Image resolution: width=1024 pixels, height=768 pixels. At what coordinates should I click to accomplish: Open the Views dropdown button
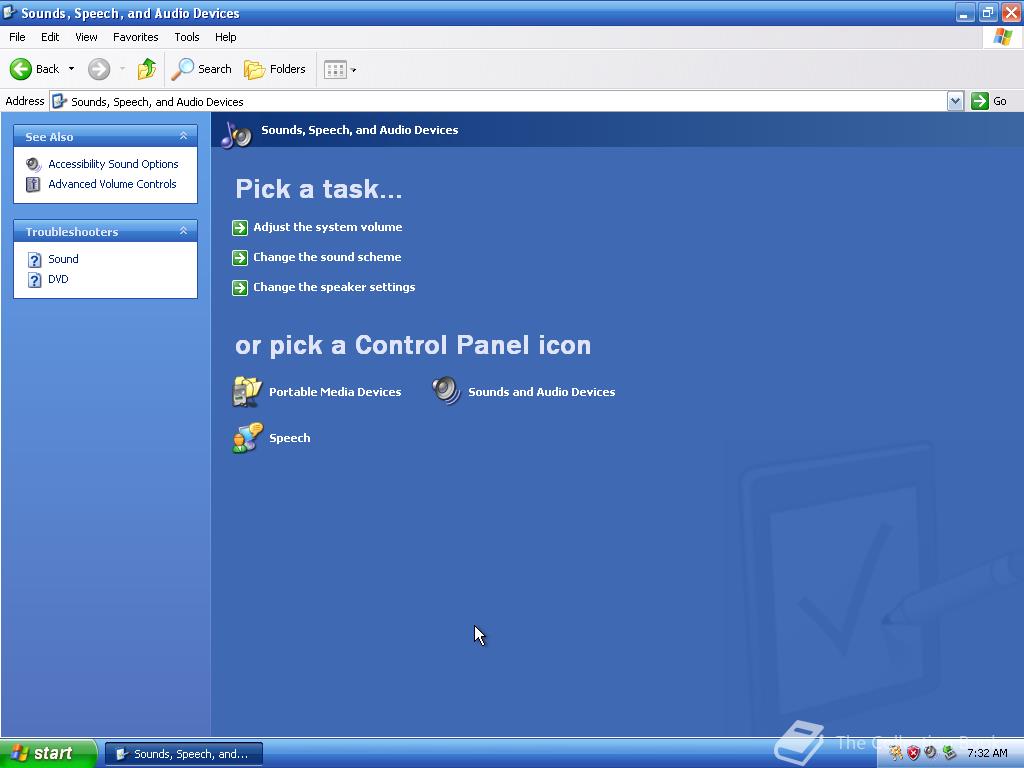click(340, 69)
